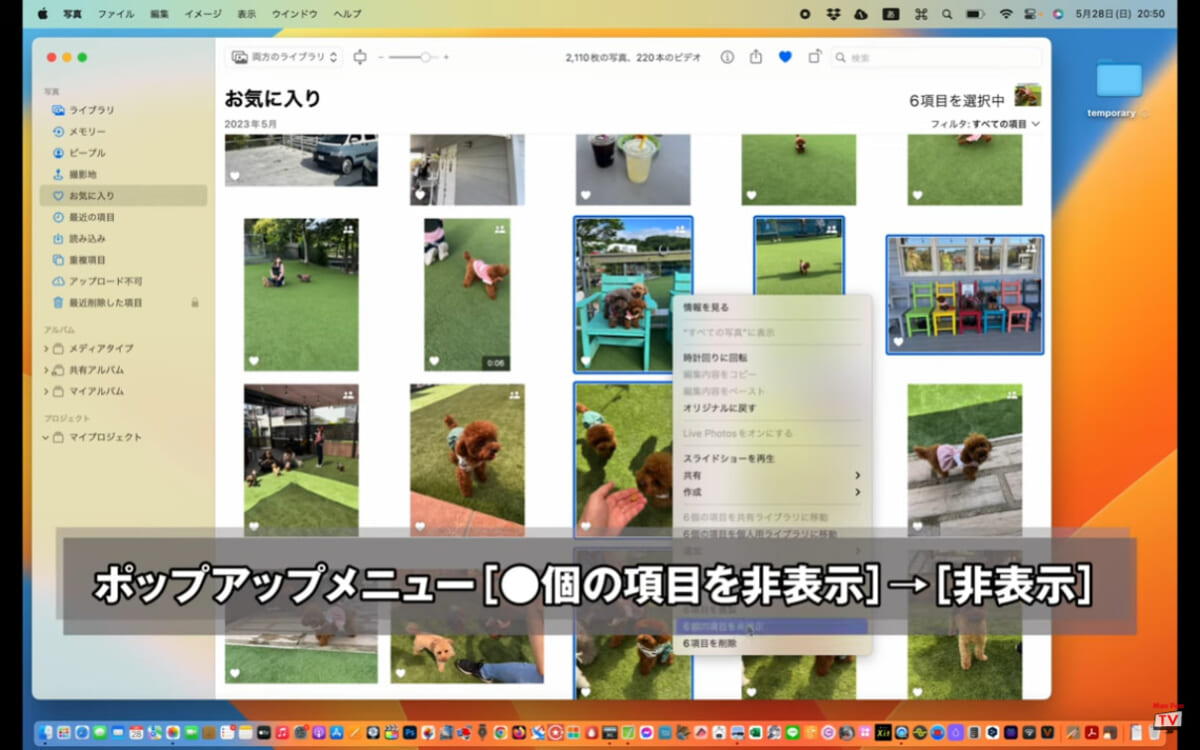Toggle heart on the teal chair dogs photo
This screenshot has height=750, width=1200.
pos(586,361)
